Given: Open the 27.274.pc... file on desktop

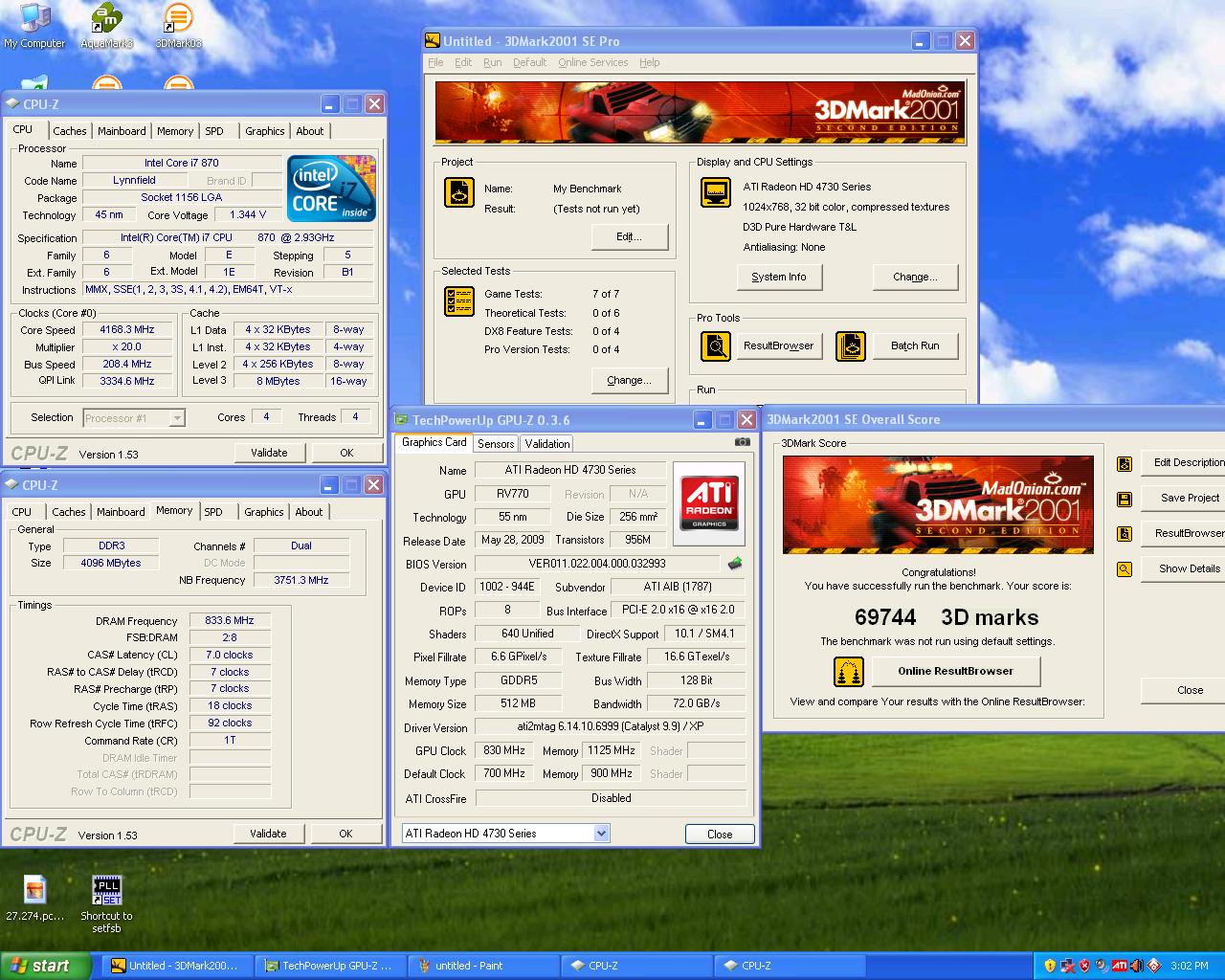Looking at the screenshot, I should point(35,900).
